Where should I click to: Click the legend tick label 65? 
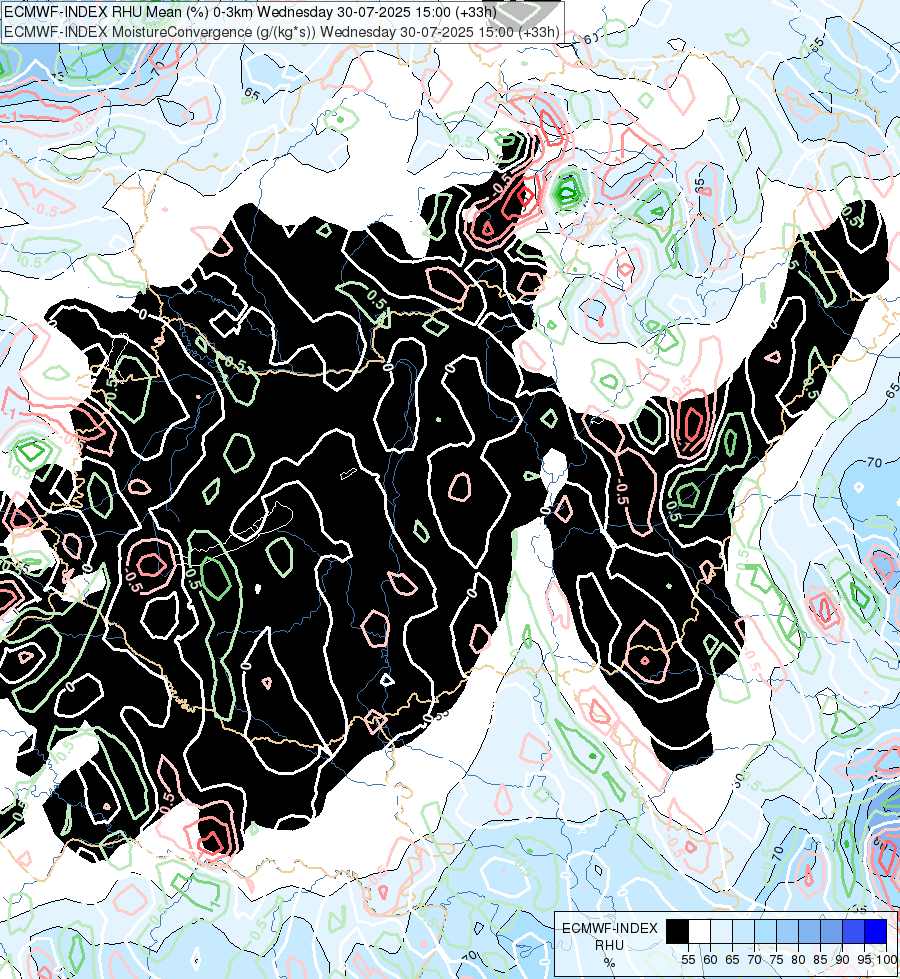click(x=732, y=960)
